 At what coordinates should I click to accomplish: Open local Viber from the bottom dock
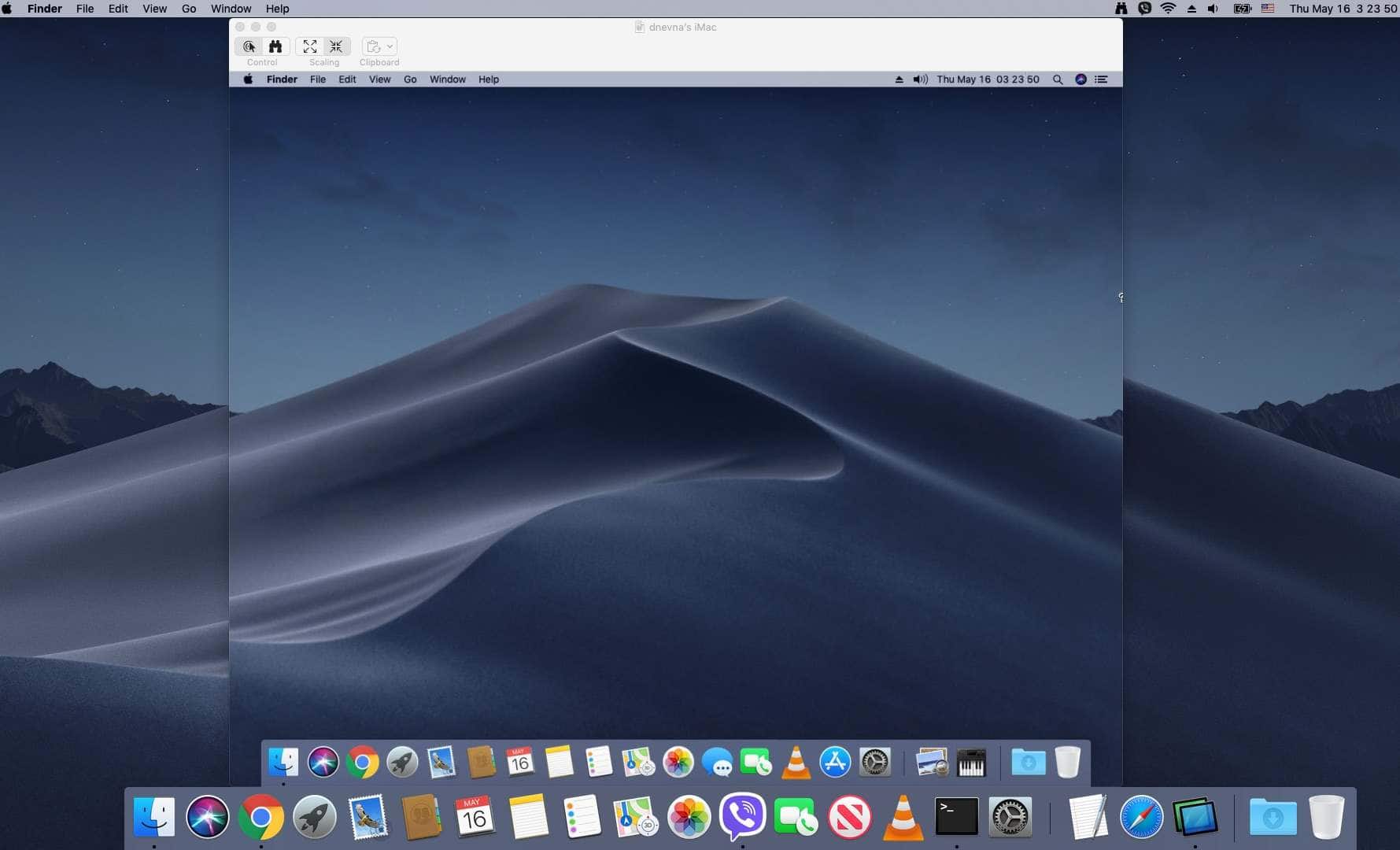click(742, 817)
